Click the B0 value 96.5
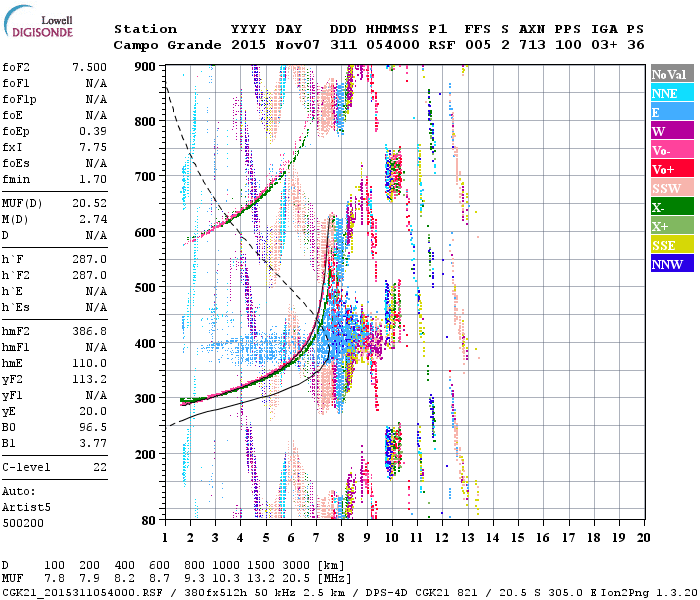Screen dimensions: 700x600 pyautogui.click(x=93, y=428)
